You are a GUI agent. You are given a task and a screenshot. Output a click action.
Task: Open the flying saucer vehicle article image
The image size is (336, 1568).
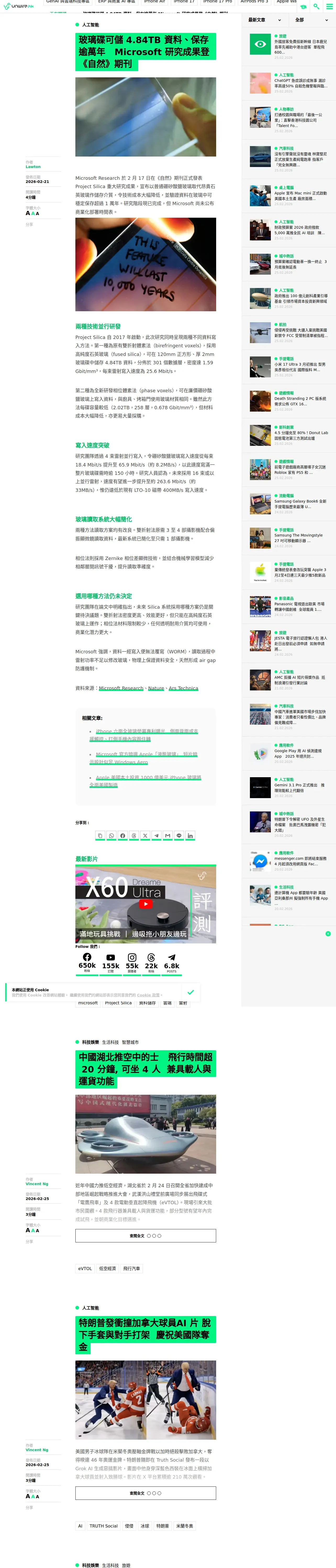pos(146,1134)
